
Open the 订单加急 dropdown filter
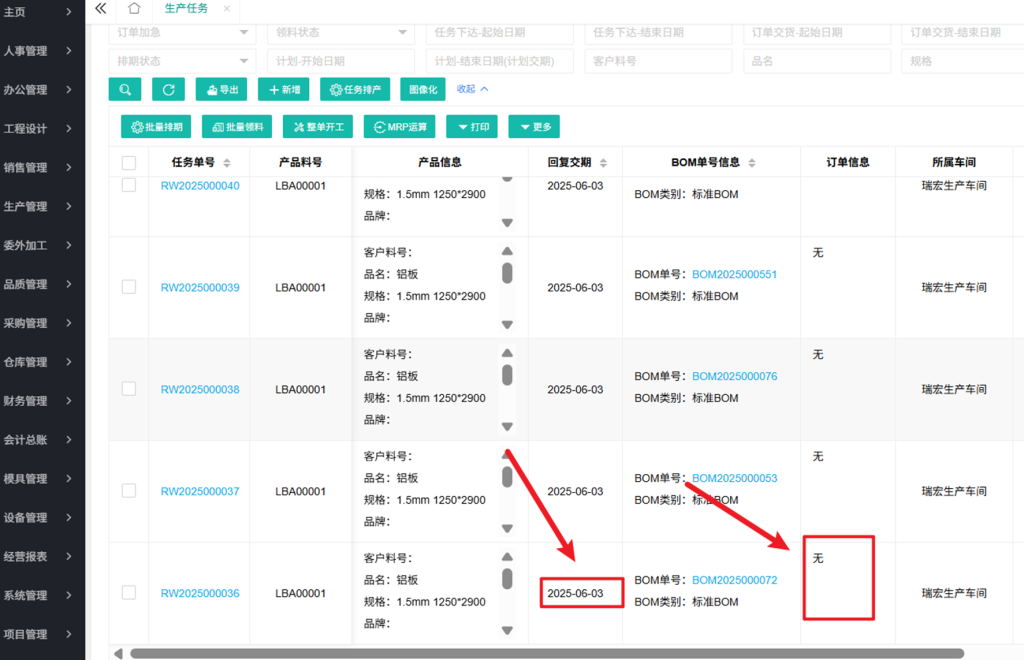181,33
